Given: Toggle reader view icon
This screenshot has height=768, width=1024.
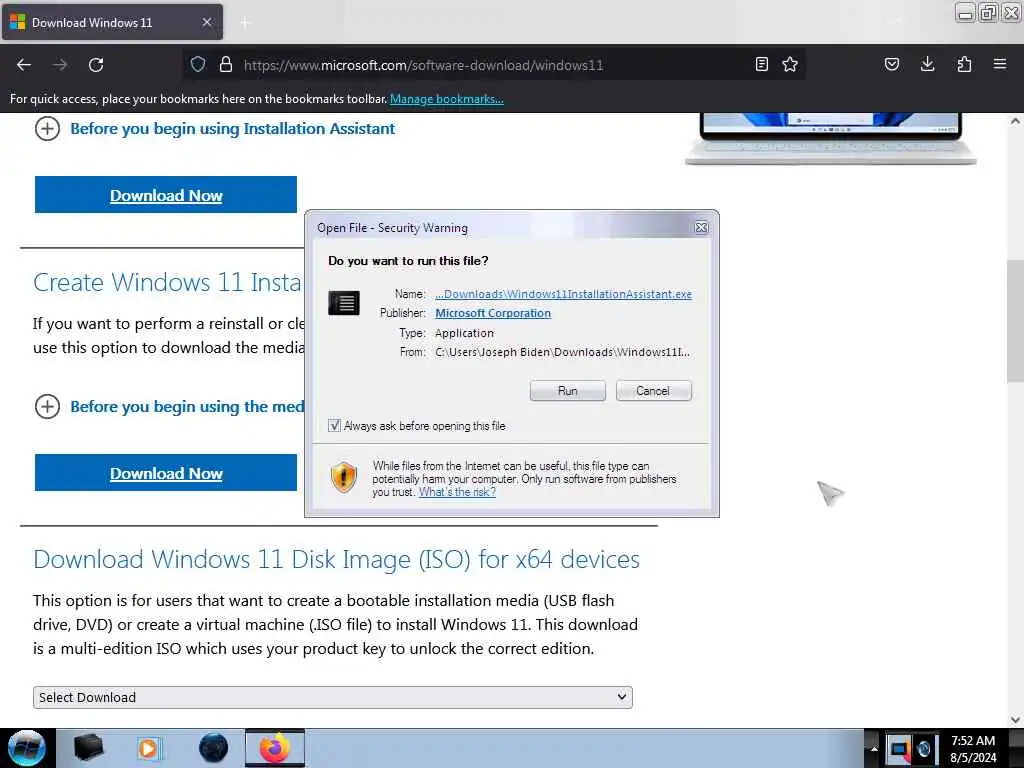Looking at the screenshot, I should (761, 64).
